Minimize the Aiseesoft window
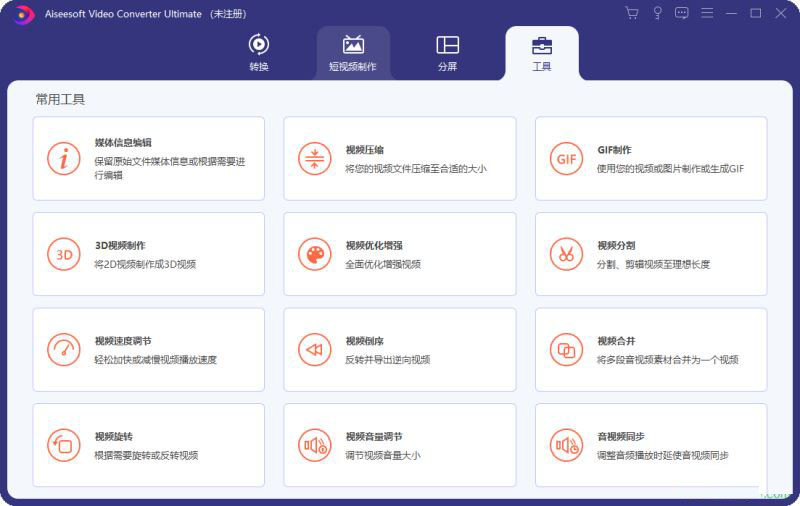This screenshot has width=800, height=506. pyautogui.click(x=731, y=13)
